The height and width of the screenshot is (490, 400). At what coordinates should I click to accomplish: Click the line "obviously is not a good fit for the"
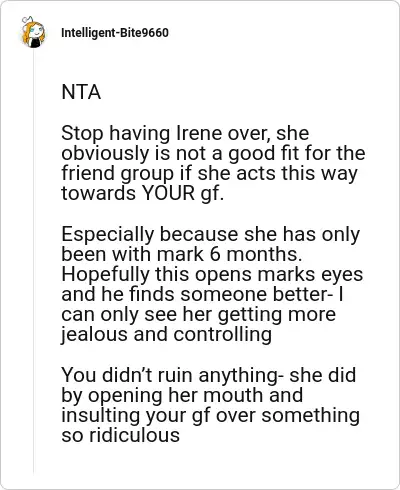213,153
